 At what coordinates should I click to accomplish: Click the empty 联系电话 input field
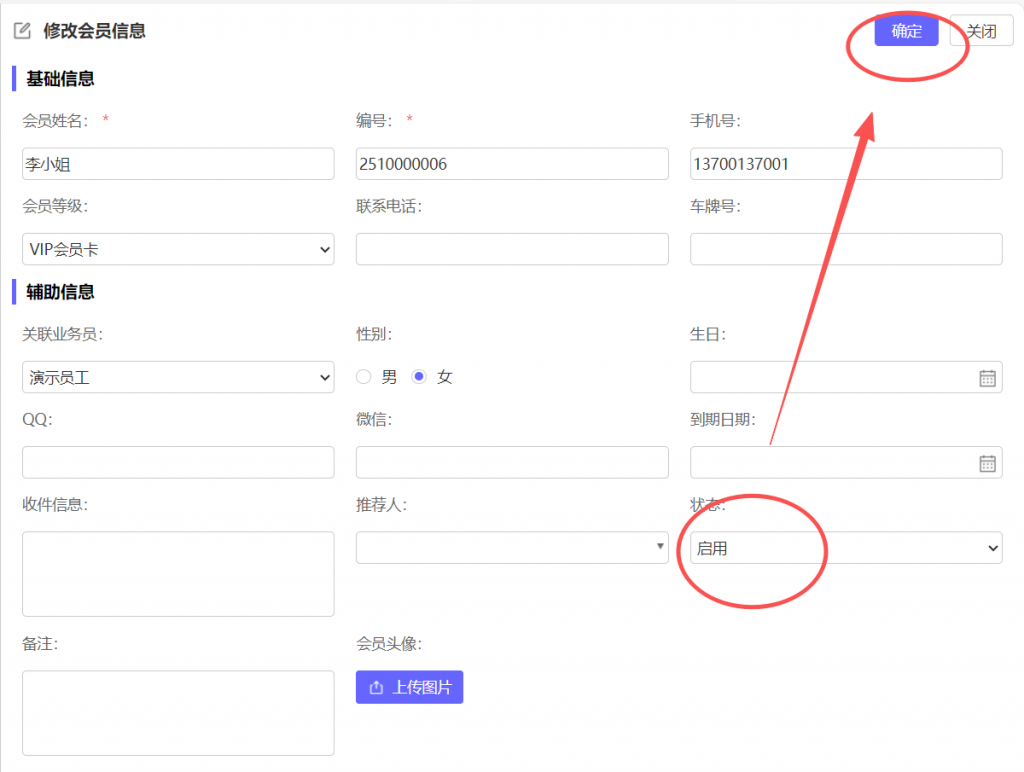coord(512,249)
